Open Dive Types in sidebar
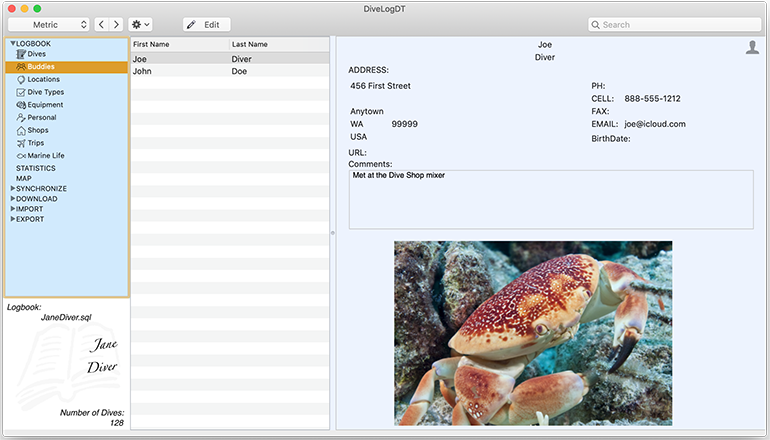Screen dimensions: 770x440 45,92
